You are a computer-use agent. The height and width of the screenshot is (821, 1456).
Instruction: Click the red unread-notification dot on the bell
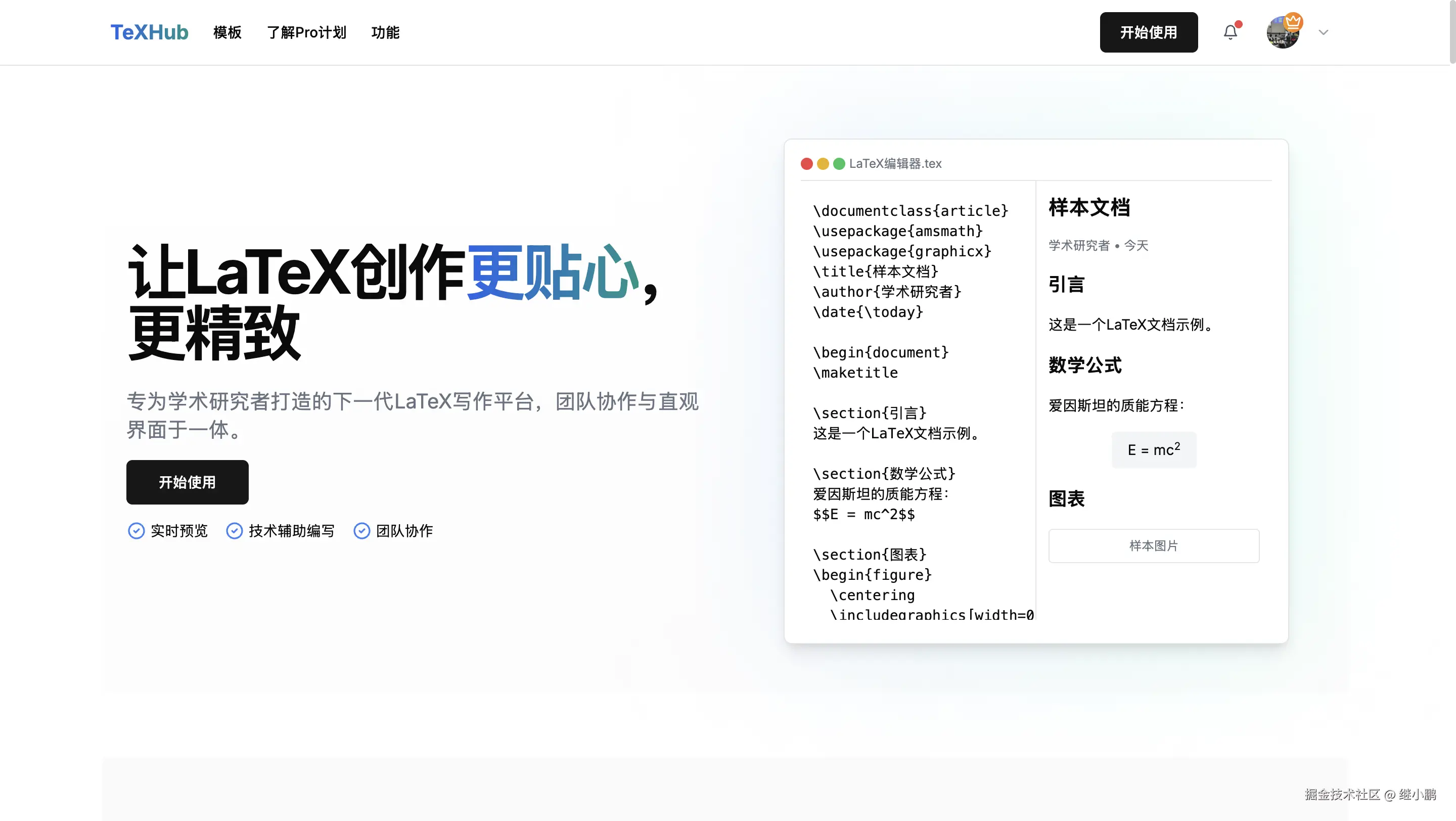coord(1239,24)
